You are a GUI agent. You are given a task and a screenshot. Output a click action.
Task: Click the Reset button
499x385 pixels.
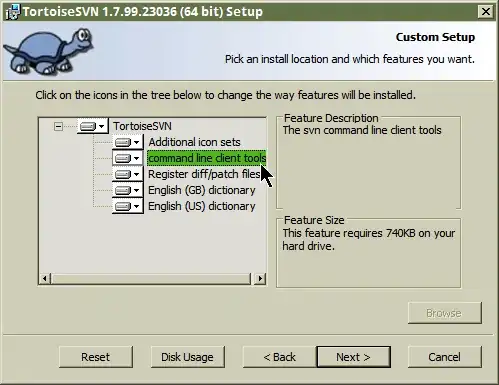(96, 357)
